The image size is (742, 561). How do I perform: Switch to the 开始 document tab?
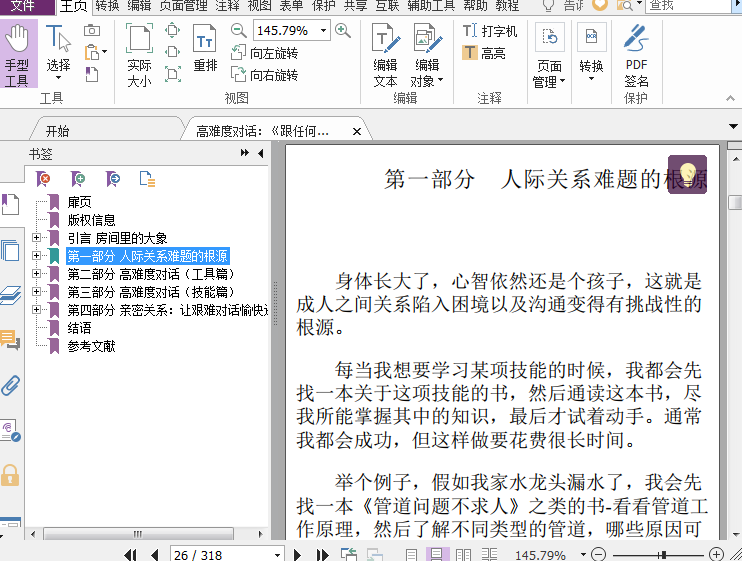(58, 131)
